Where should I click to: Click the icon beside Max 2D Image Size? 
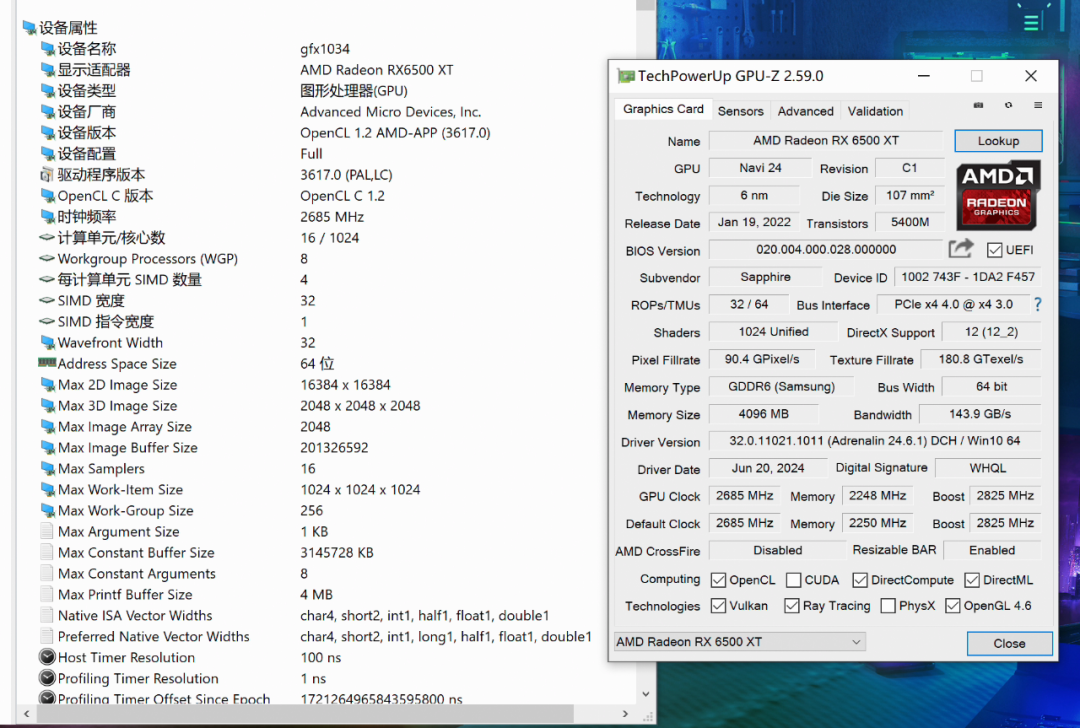point(48,385)
